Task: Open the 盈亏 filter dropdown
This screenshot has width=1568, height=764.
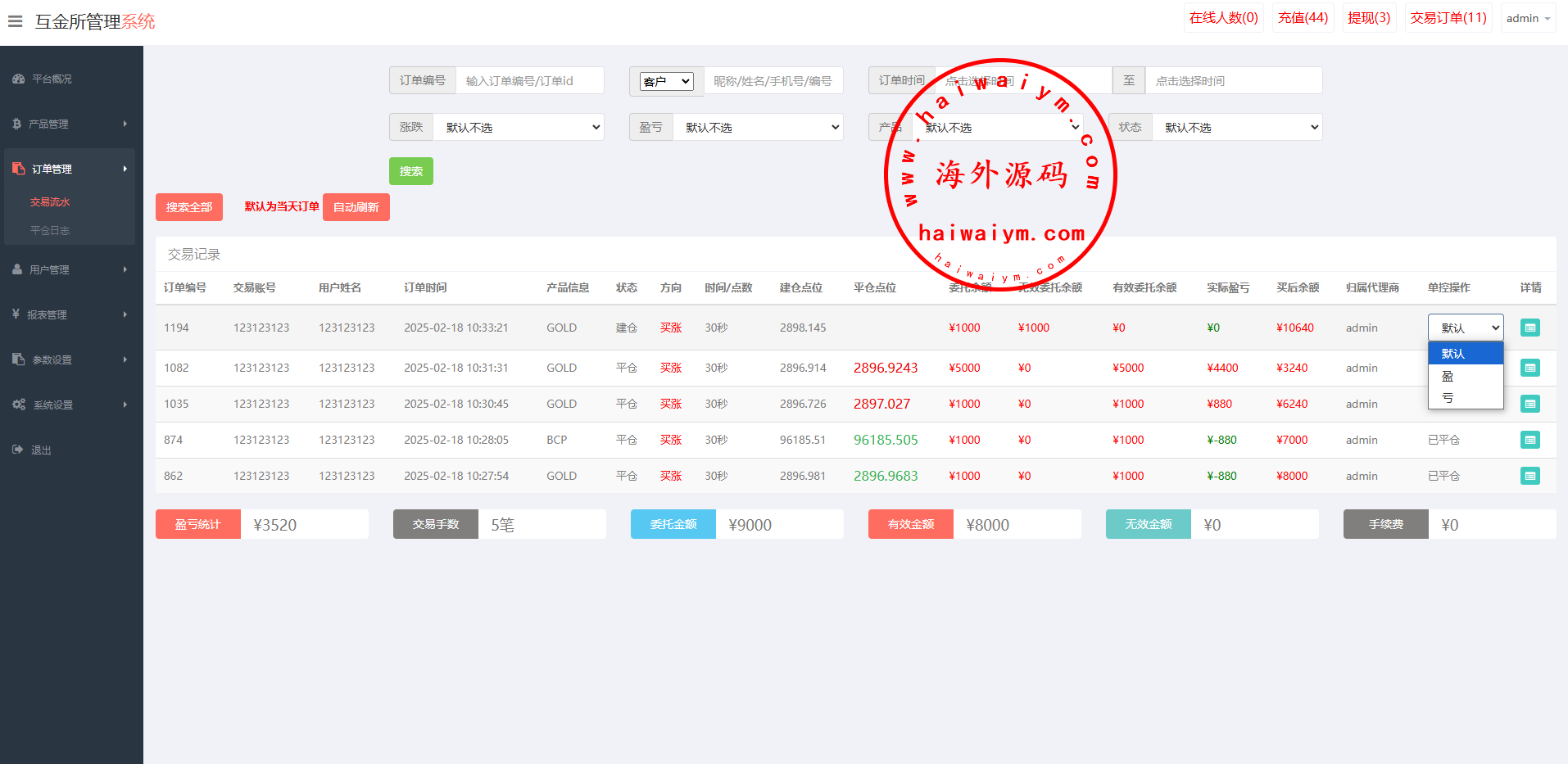Action: click(758, 127)
